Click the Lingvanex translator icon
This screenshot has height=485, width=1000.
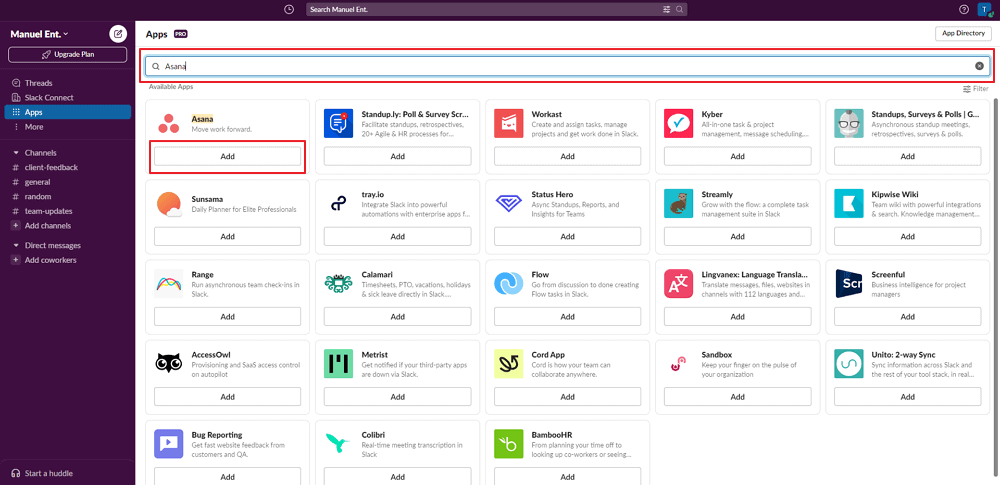point(679,284)
